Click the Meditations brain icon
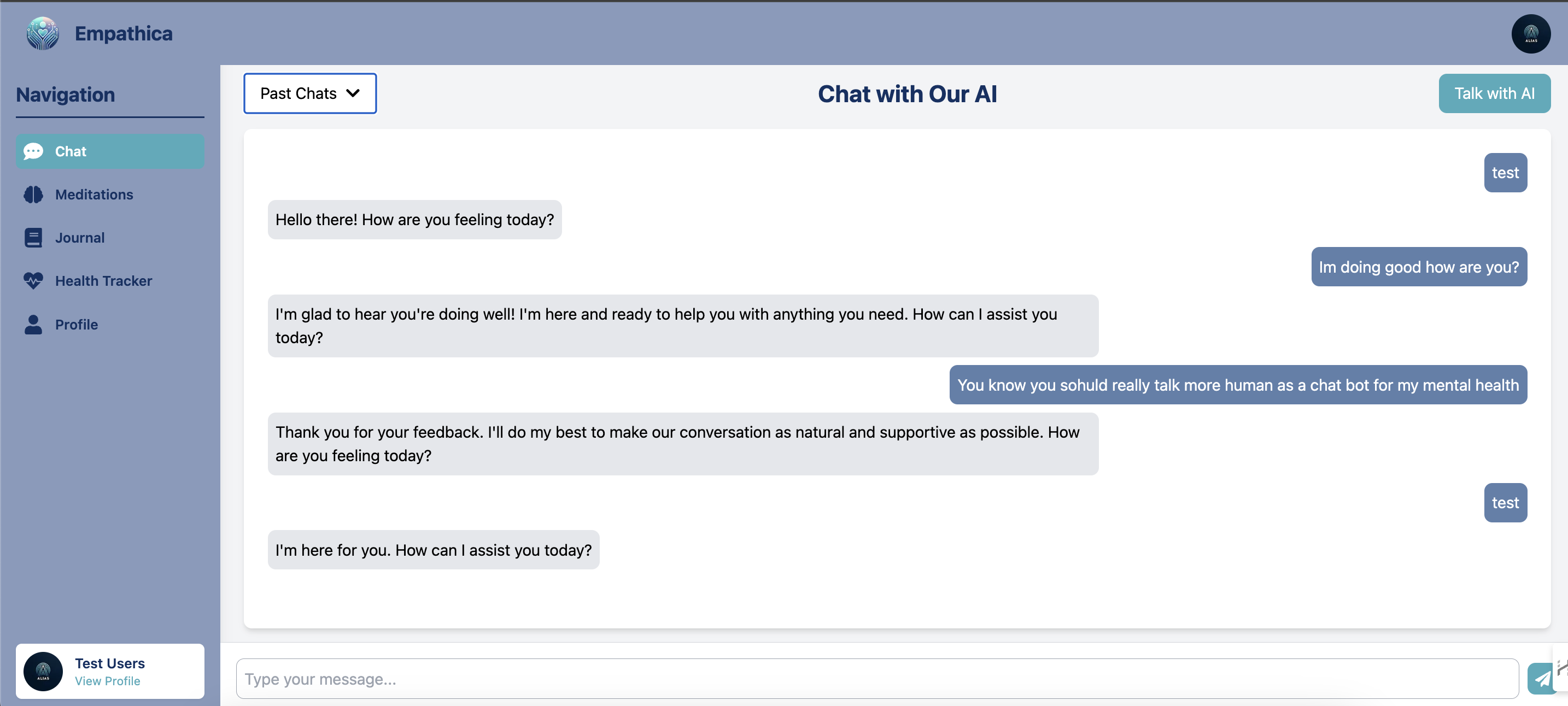Image resolution: width=1568 pixels, height=706 pixels. (33, 195)
